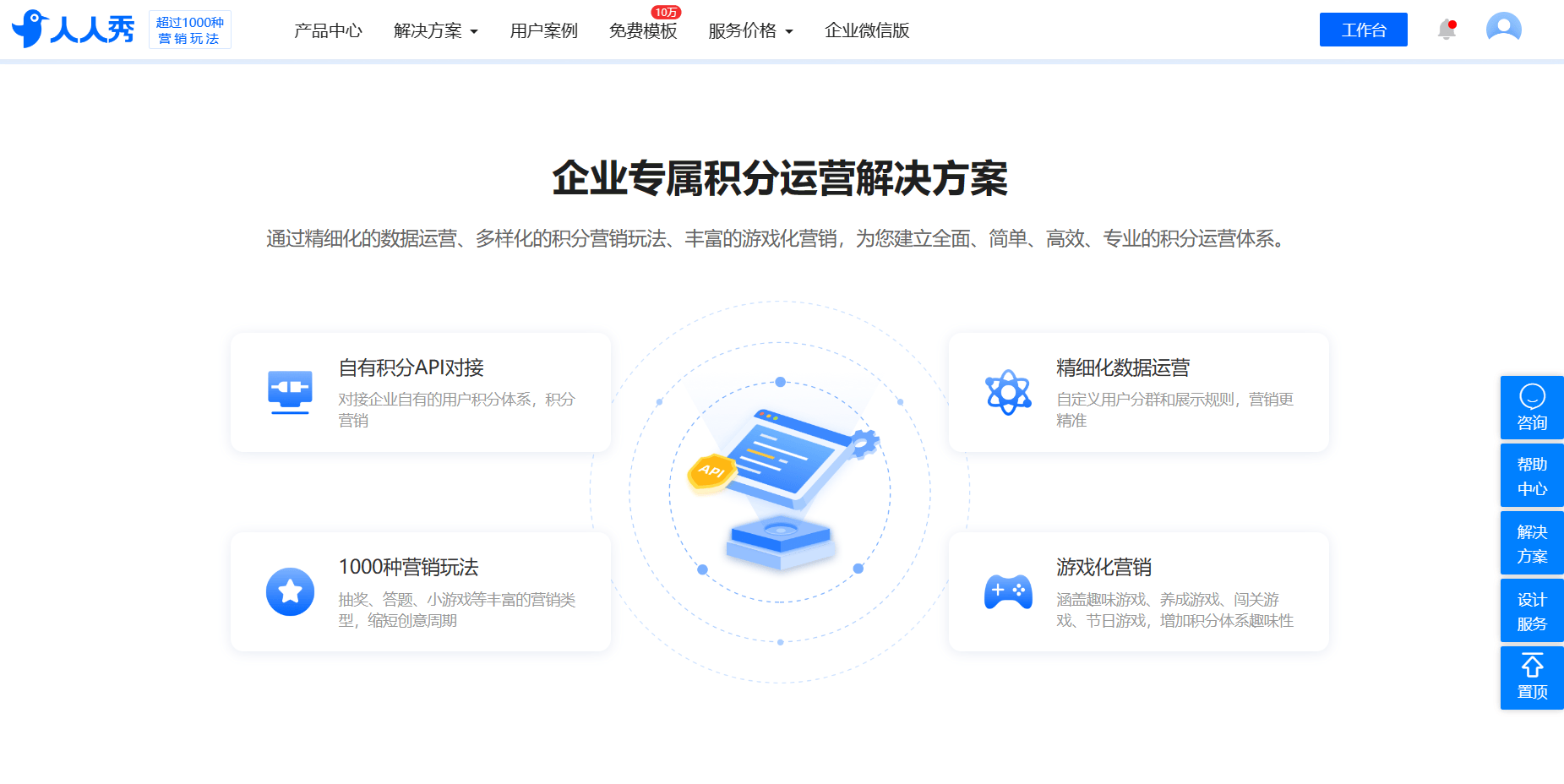
Task: Open 帮助中心 side button
Action: coord(1532,475)
